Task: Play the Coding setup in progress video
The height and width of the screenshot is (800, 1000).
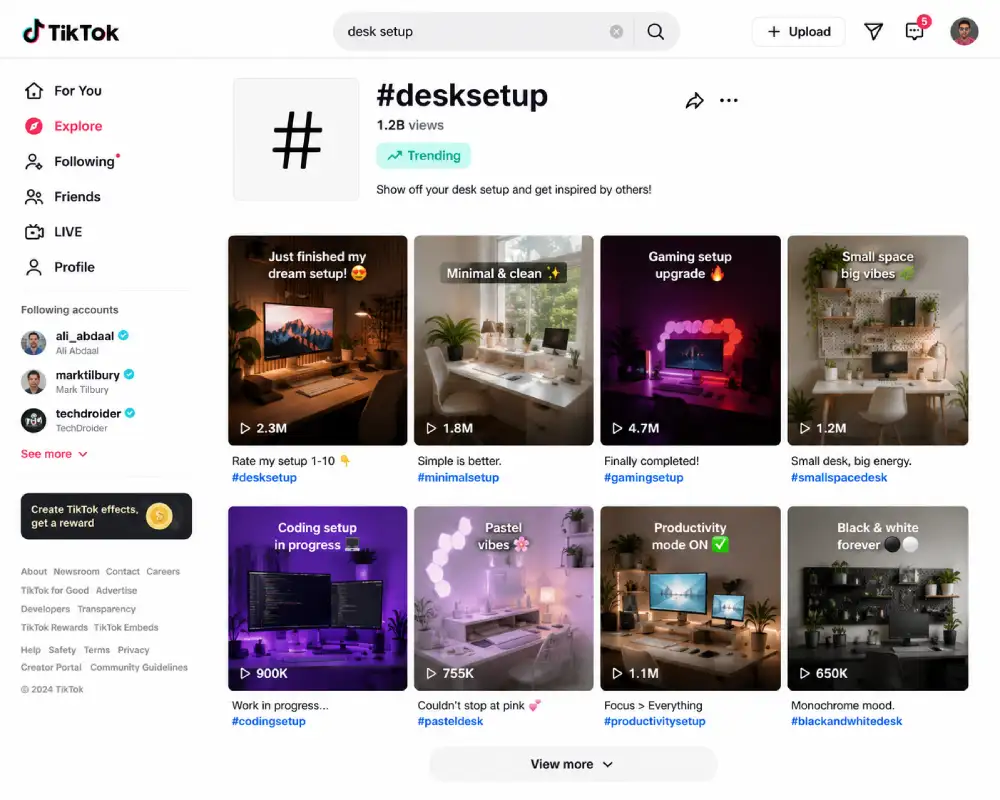Action: (318, 598)
